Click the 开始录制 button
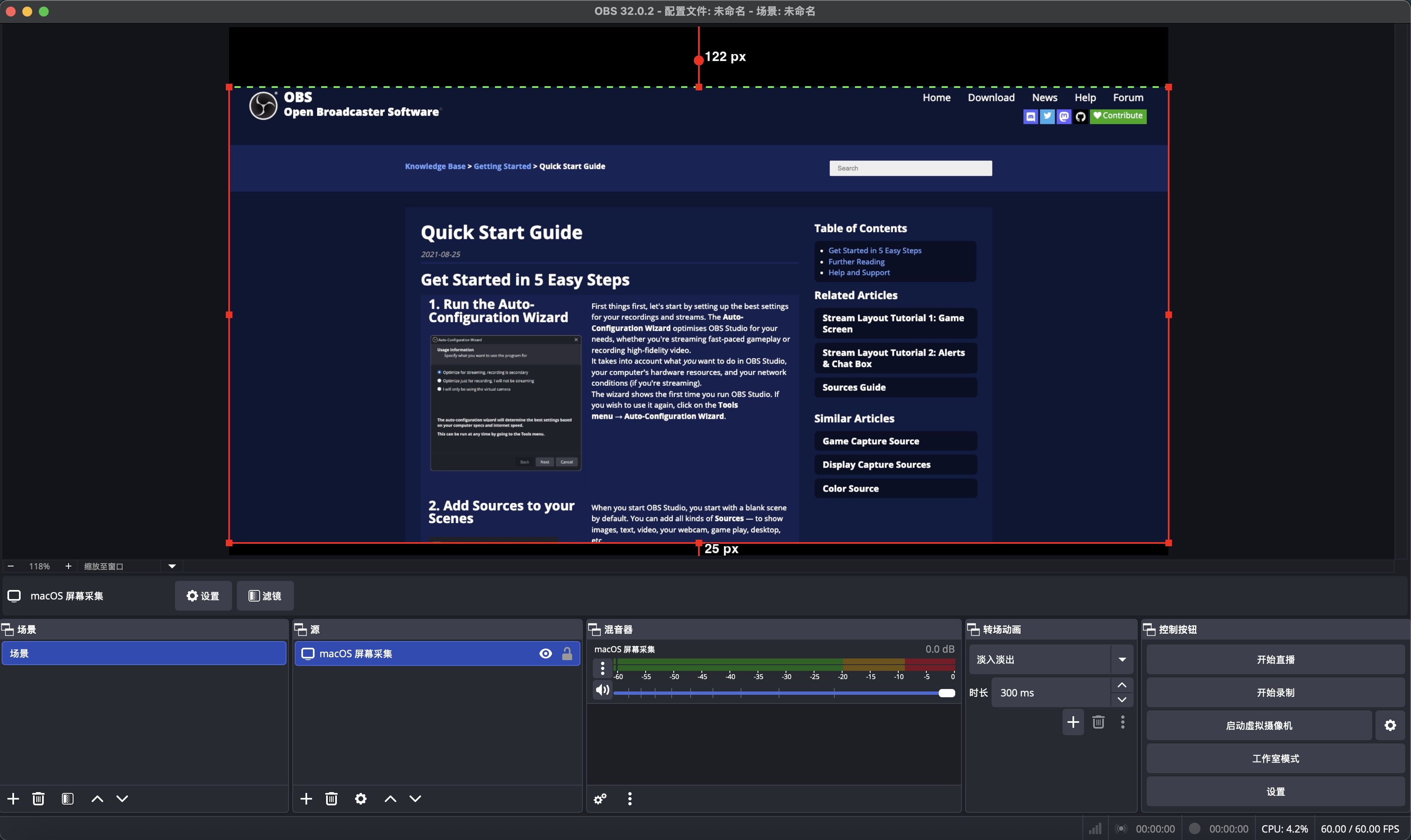This screenshot has width=1411, height=840. pos(1275,692)
